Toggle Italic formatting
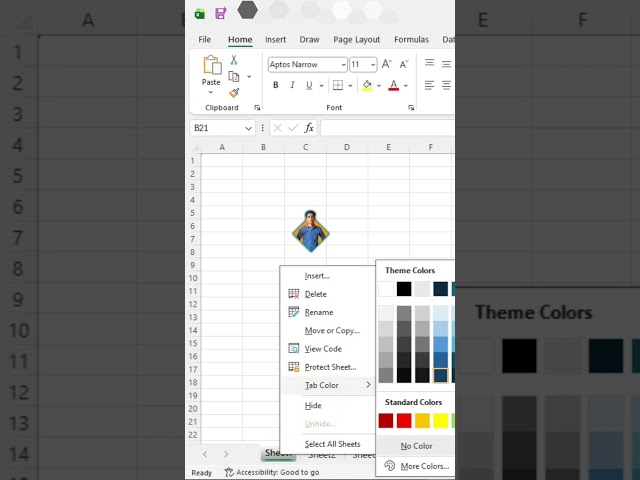The image size is (640, 480). pyautogui.click(x=292, y=85)
